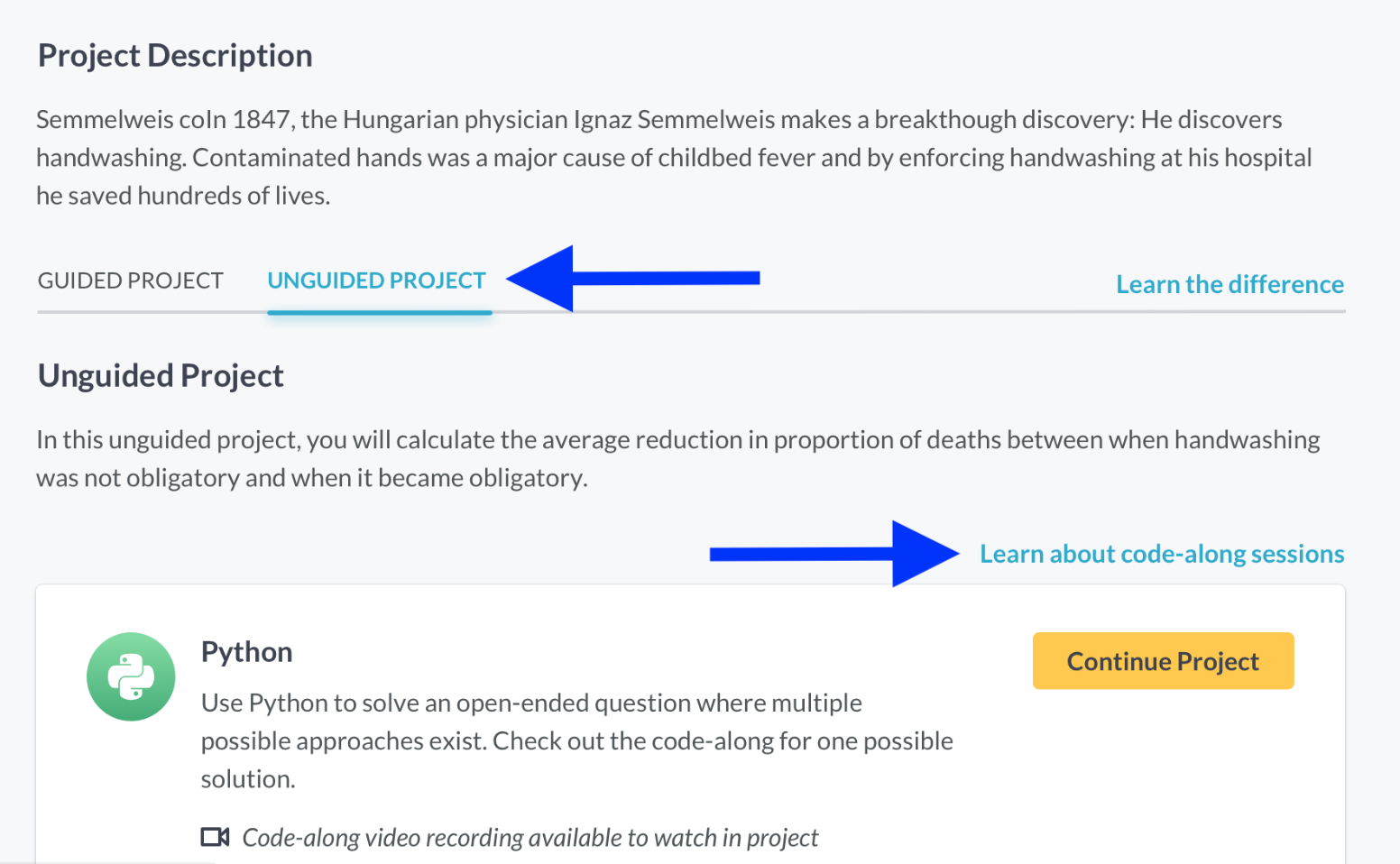This screenshot has width=1400, height=864.
Task: Click the Project Description heading
Action: [175, 56]
